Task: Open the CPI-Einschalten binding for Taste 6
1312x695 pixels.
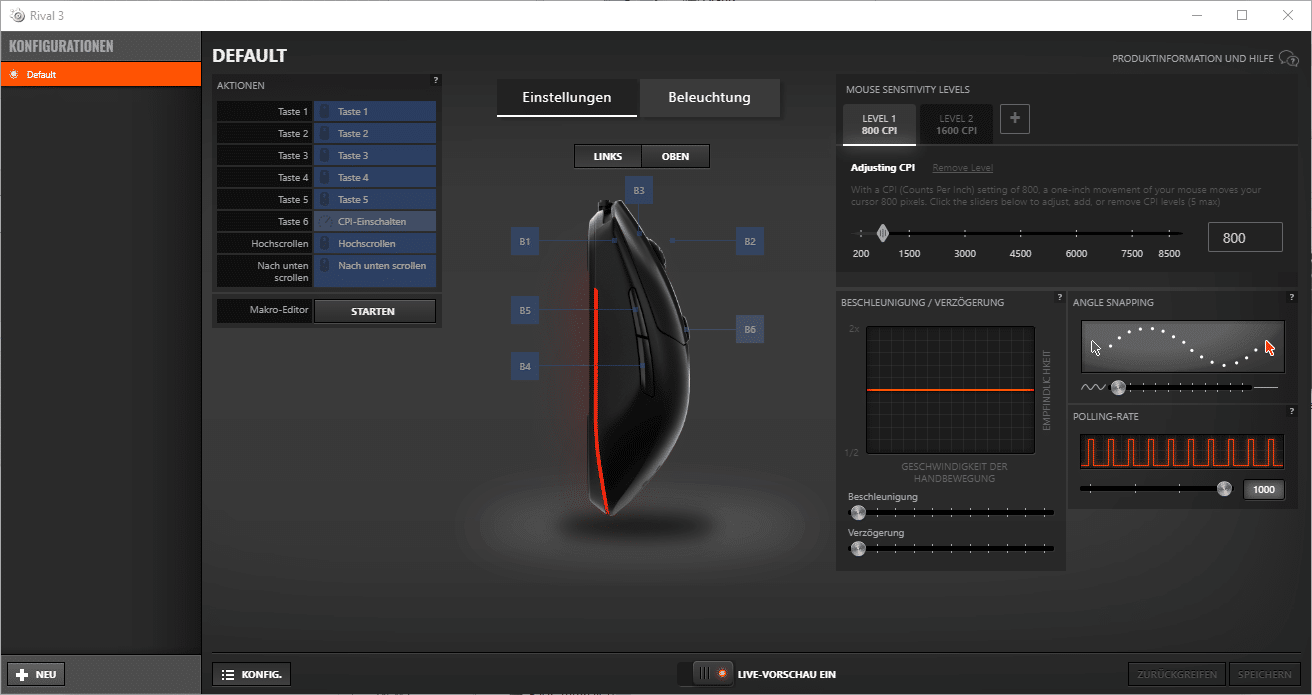Action: point(375,220)
